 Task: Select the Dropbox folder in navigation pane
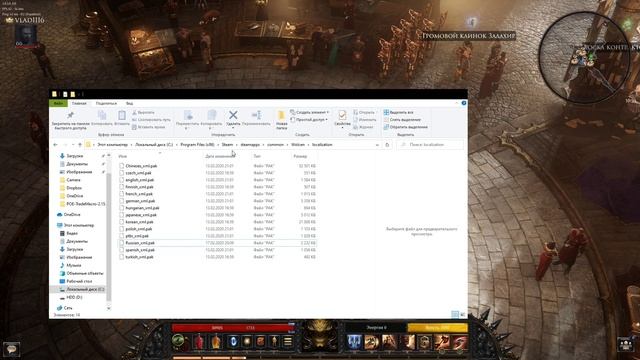tap(71, 188)
